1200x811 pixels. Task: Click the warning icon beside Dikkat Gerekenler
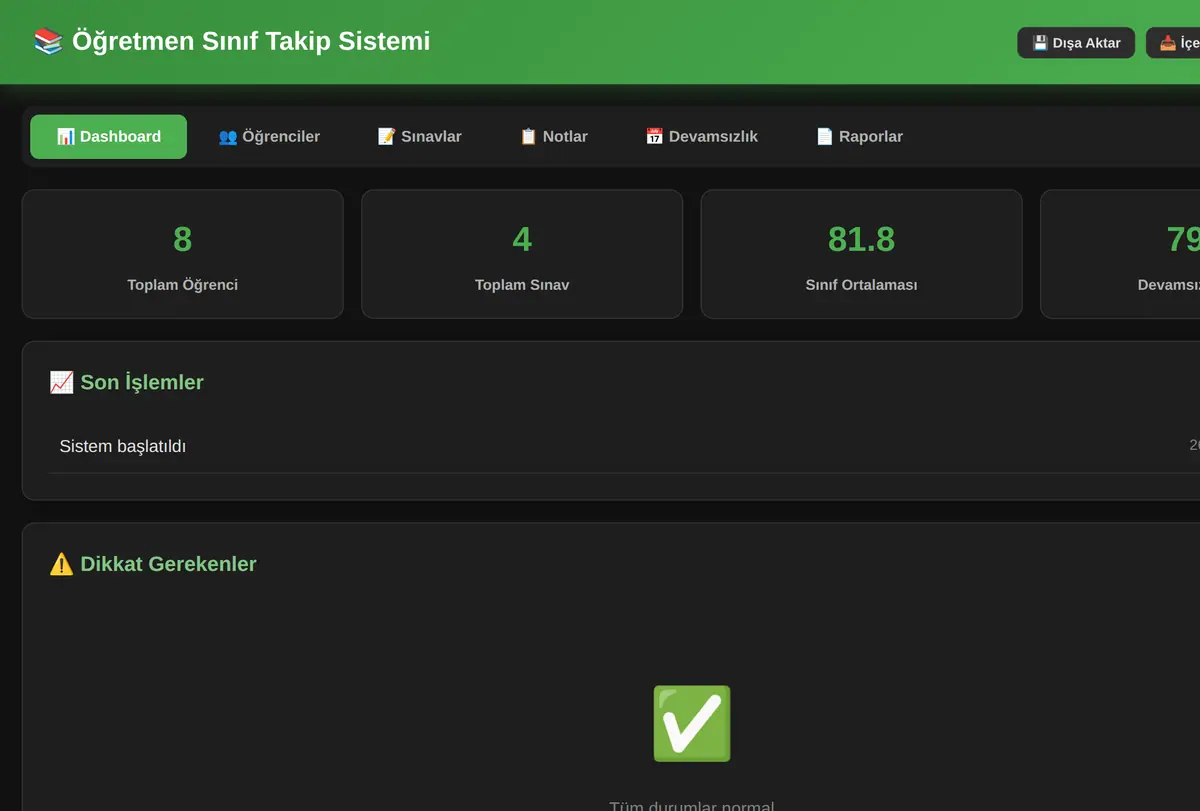(61, 564)
